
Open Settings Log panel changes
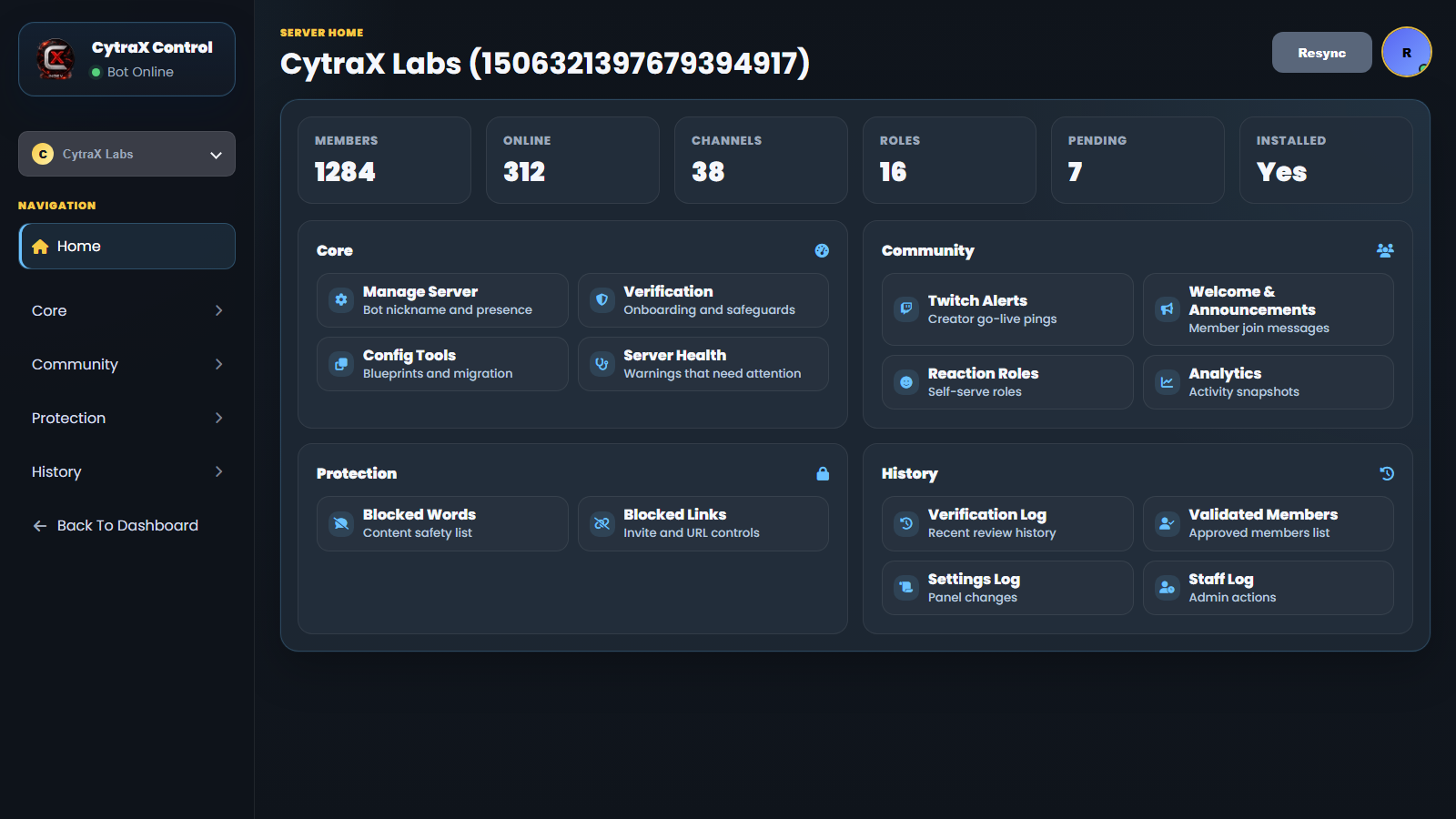click(x=1007, y=588)
